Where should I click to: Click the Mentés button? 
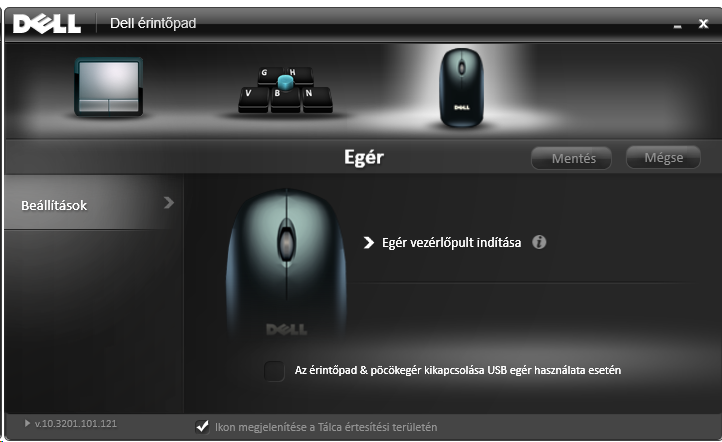pos(571,158)
